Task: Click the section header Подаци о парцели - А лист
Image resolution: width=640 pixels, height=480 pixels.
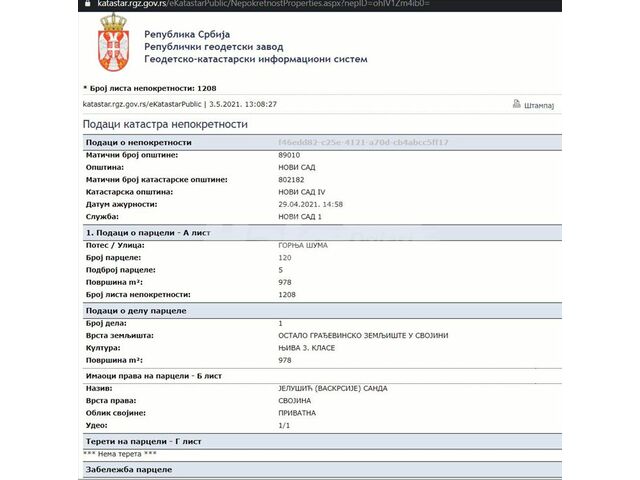Action: pos(154,232)
